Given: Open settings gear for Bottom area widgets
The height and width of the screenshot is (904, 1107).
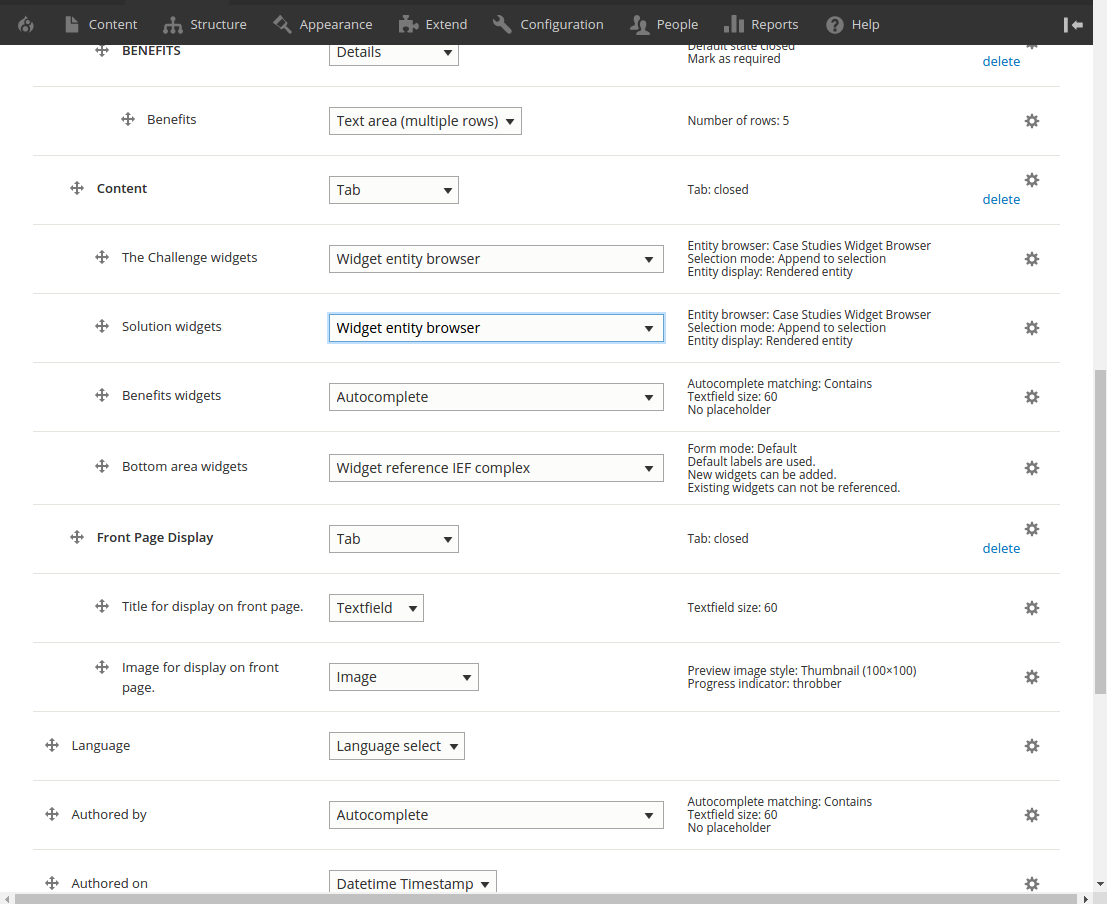Looking at the screenshot, I should pos(1031,468).
